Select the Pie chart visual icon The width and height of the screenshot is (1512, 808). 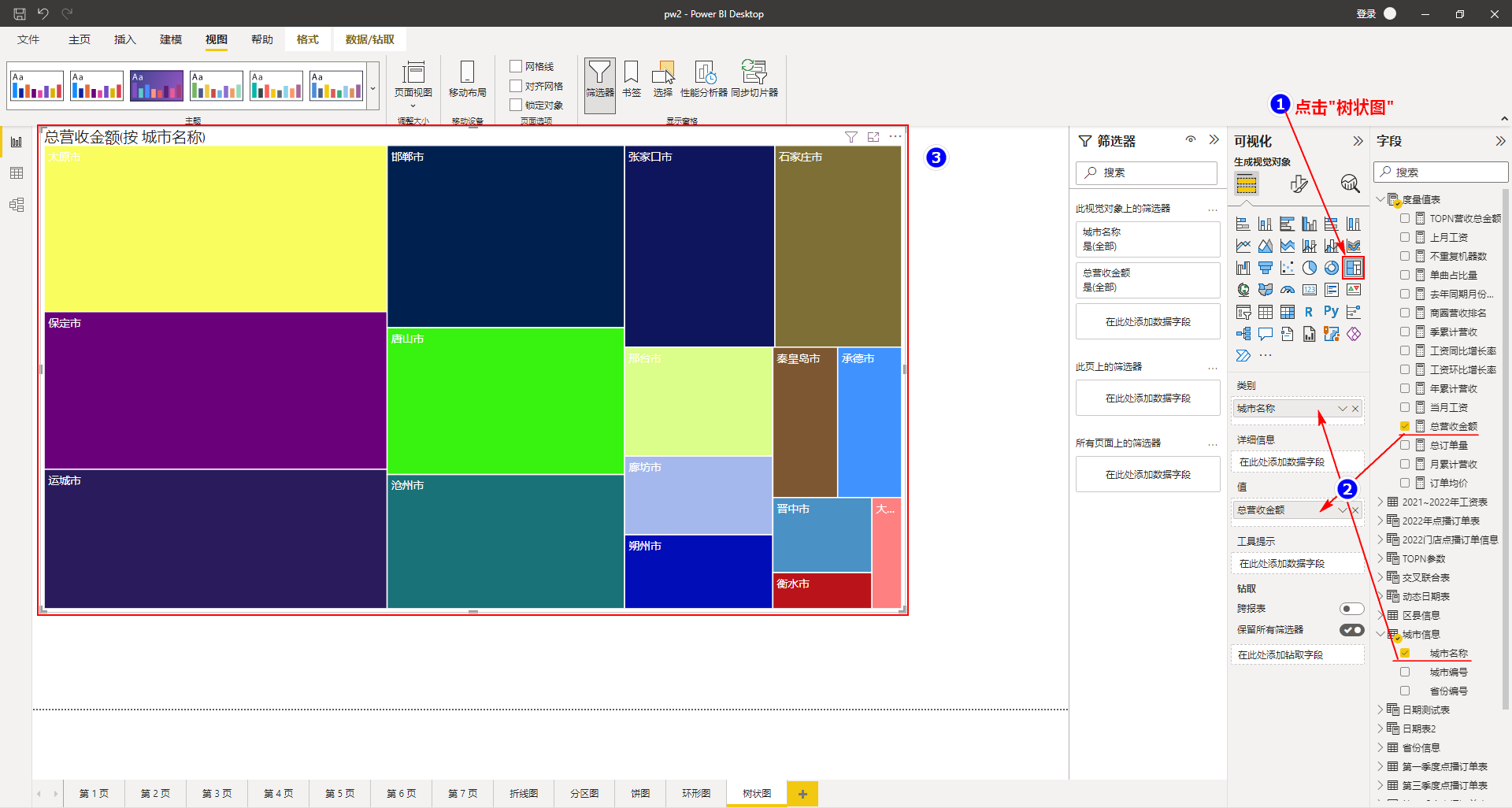click(1309, 268)
